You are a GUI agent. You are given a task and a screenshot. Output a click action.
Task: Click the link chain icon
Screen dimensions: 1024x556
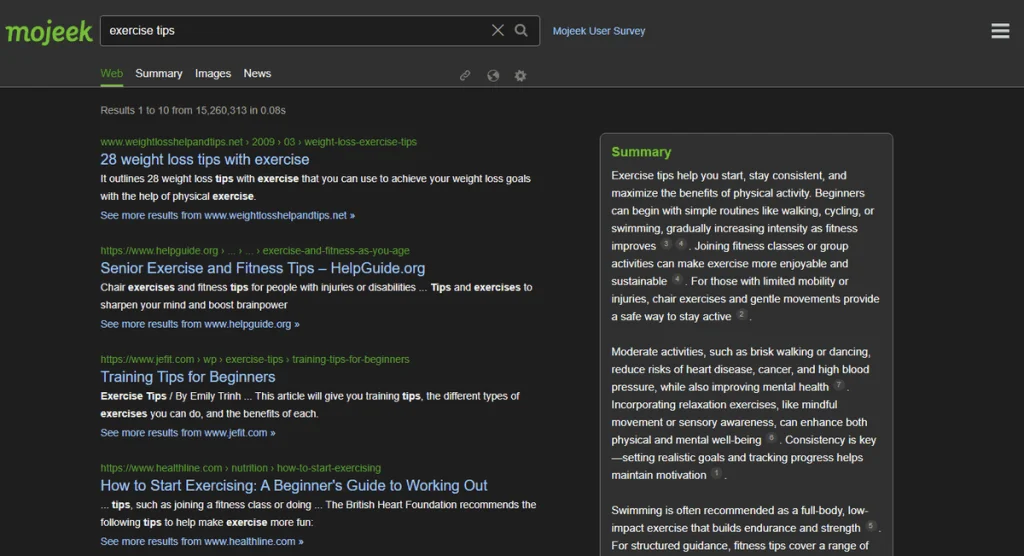pyautogui.click(x=465, y=76)
